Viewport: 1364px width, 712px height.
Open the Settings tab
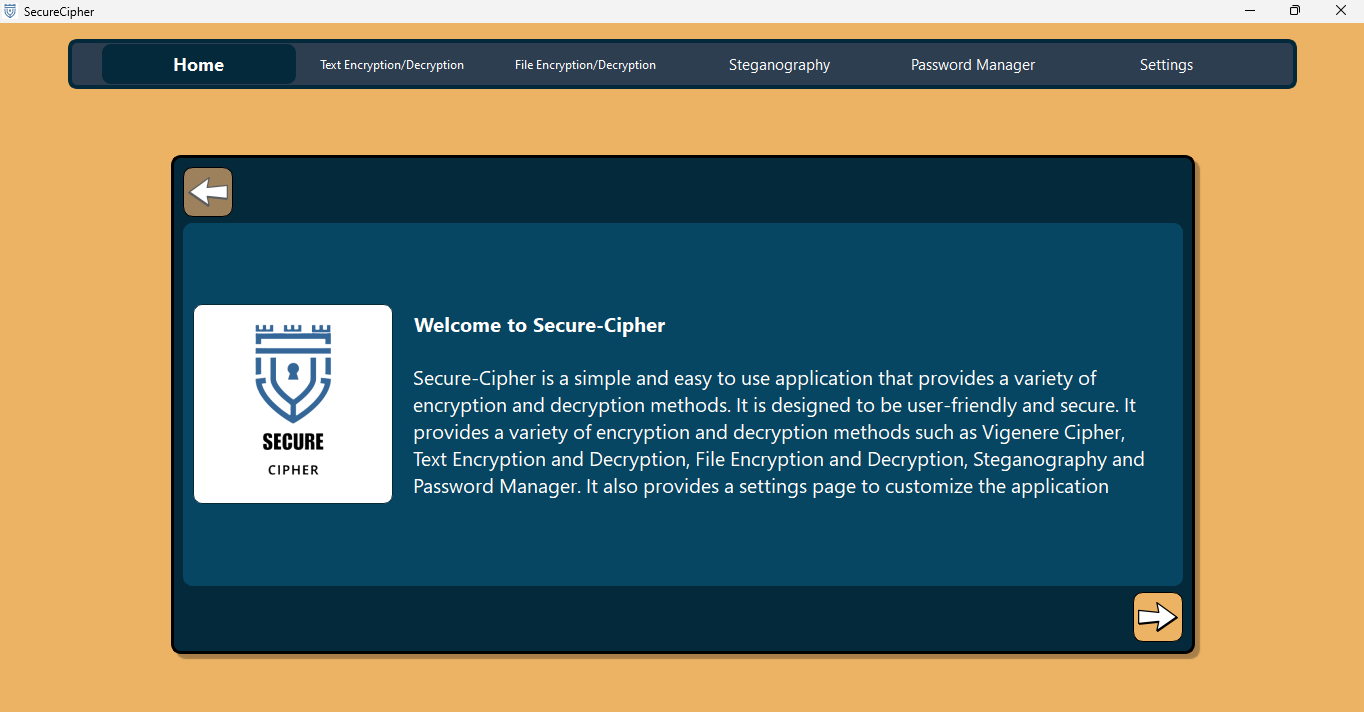(1166, 65)
